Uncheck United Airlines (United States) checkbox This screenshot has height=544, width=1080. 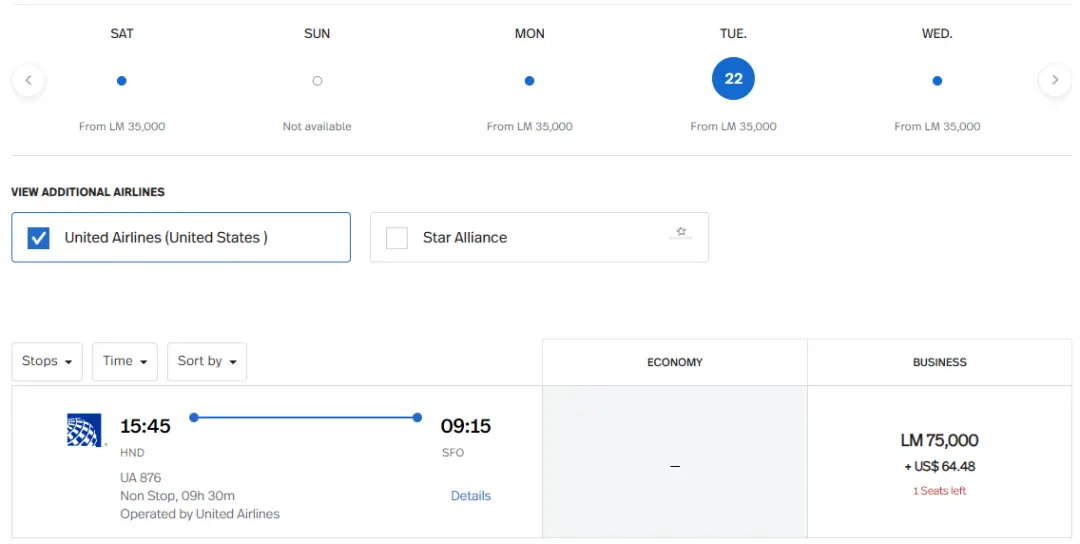point(39,238)
